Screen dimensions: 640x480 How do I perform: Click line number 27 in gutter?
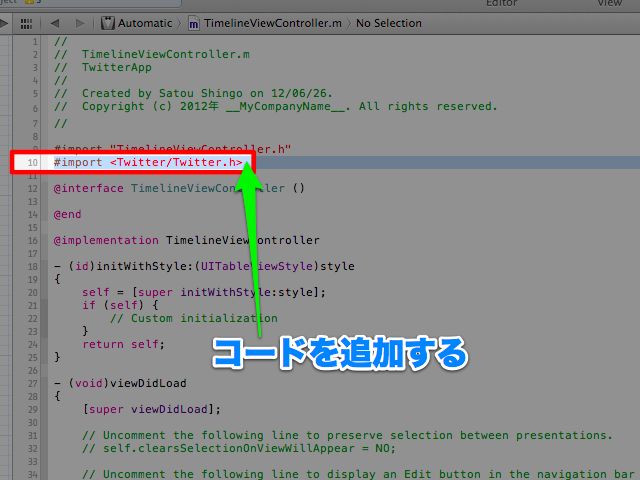33,383
